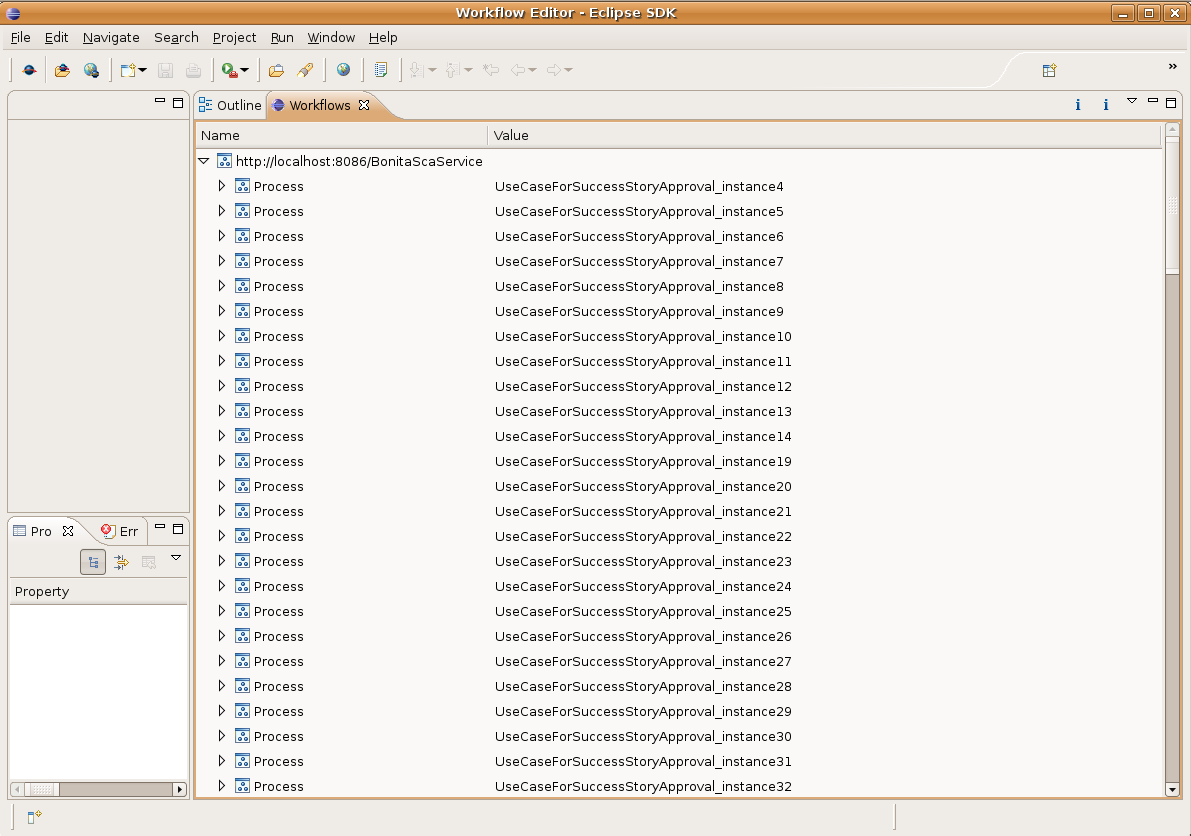Open the Project menu
1191x836 pixels.
pyautogui.click(x=234, y=37)
